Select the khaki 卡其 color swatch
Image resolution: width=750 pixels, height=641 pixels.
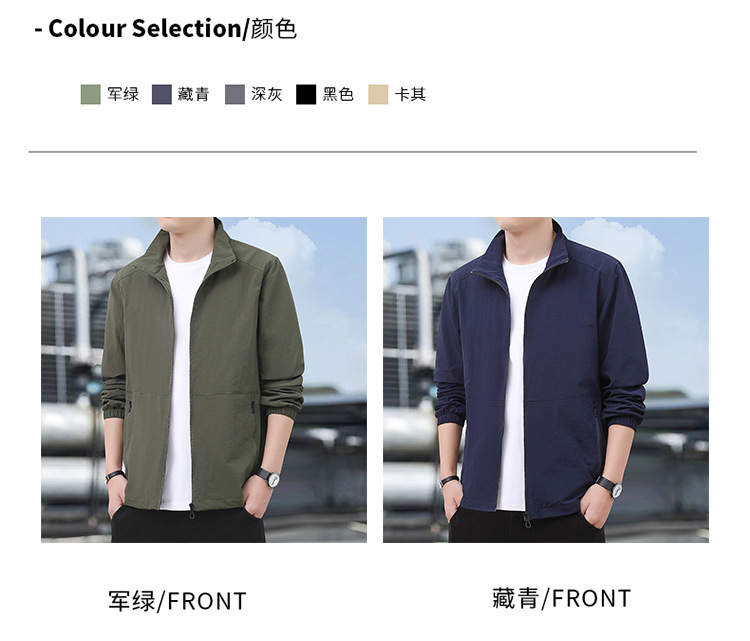click(x=378, y=94)
